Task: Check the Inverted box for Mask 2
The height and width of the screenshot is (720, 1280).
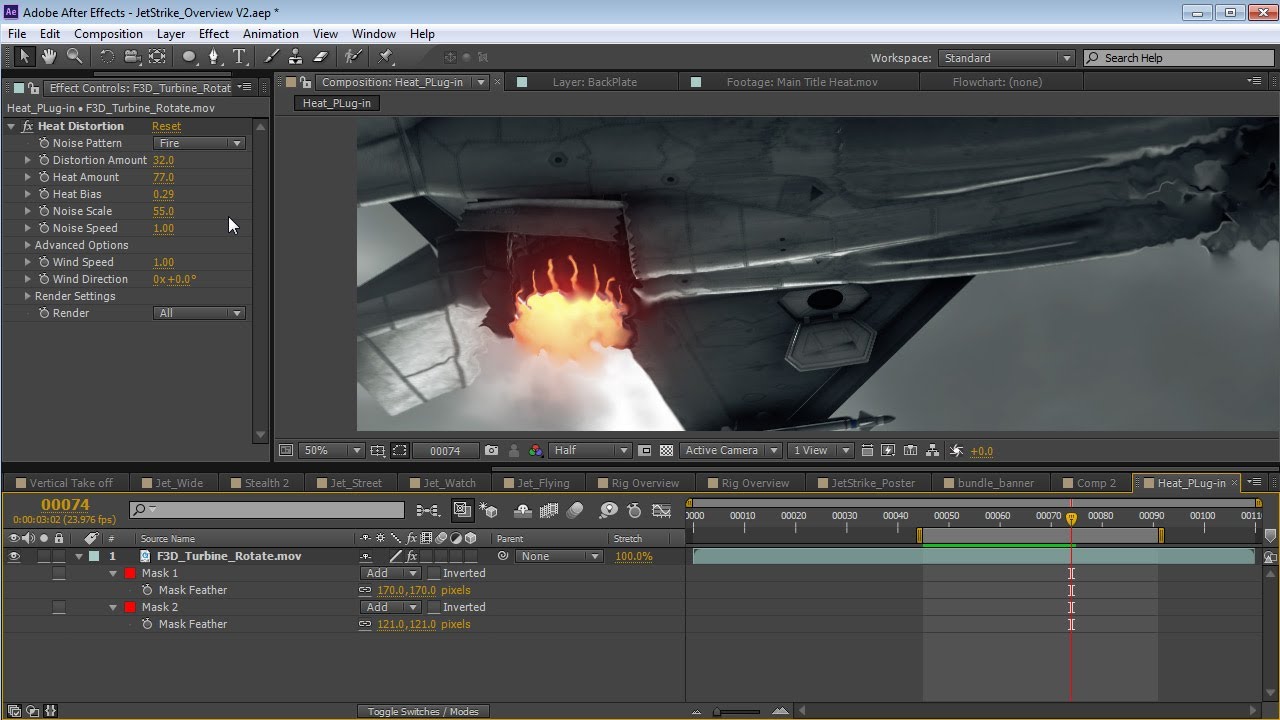Action: [434, 607]
